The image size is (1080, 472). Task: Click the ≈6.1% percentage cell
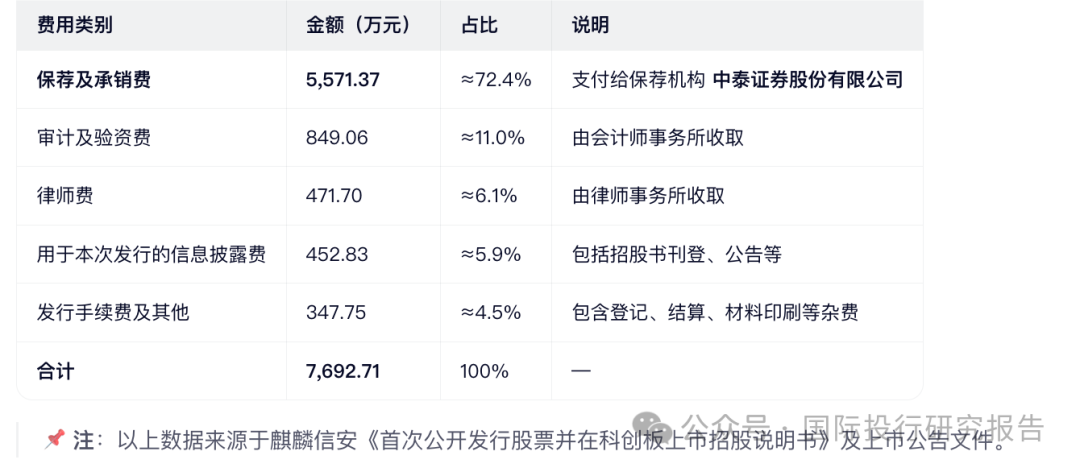pos(489,196)
